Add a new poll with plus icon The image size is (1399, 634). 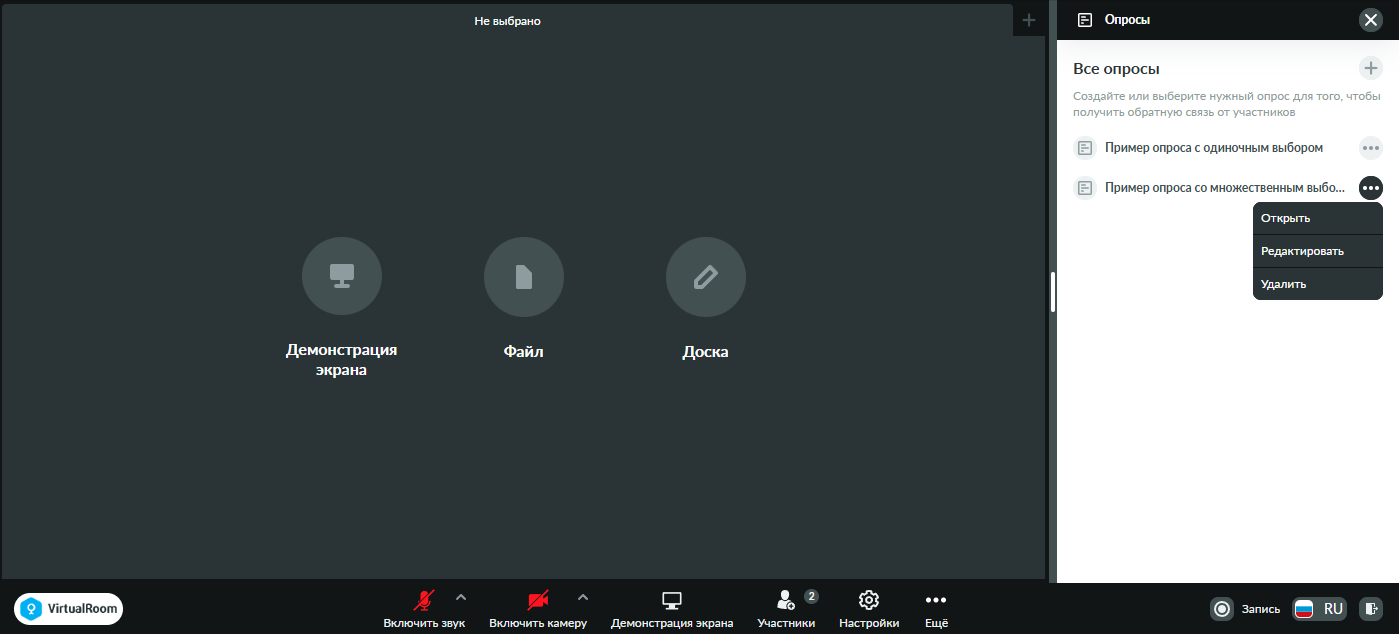1371,68
